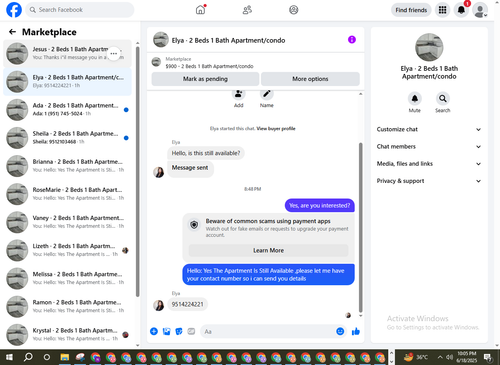Go back using Marketplace arrow

[x=12, y=32]
